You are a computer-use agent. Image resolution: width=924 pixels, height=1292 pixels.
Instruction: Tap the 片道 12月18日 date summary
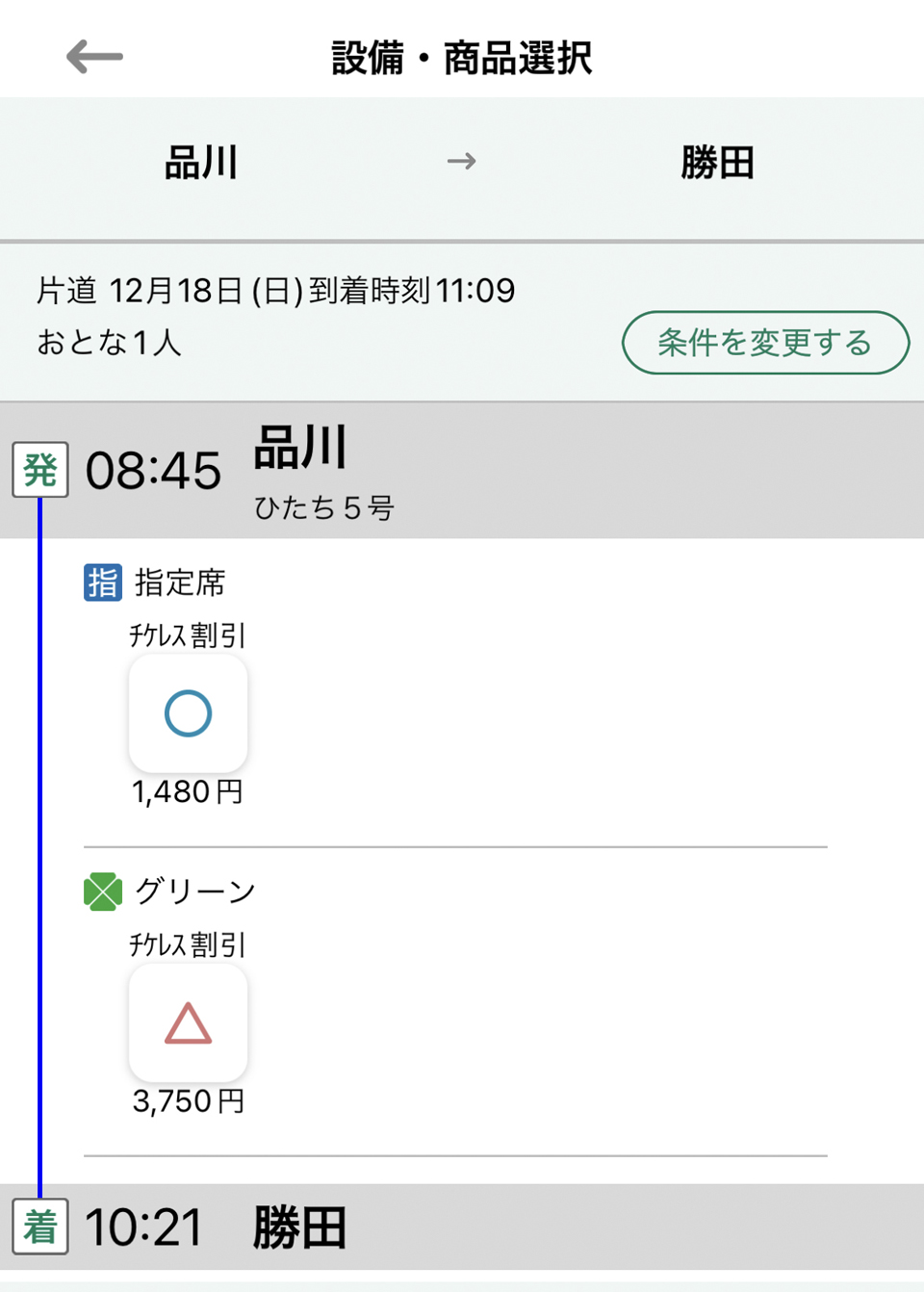coord(276,290)
